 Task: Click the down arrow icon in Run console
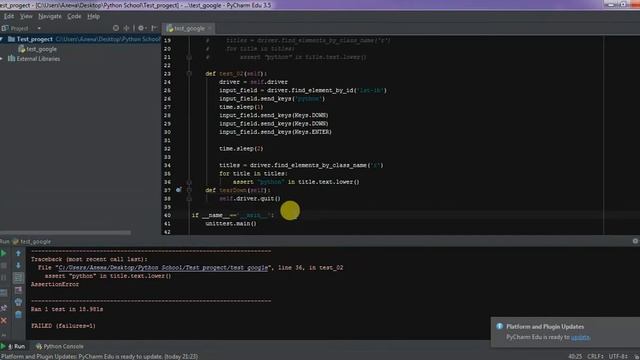pos(18,266)
